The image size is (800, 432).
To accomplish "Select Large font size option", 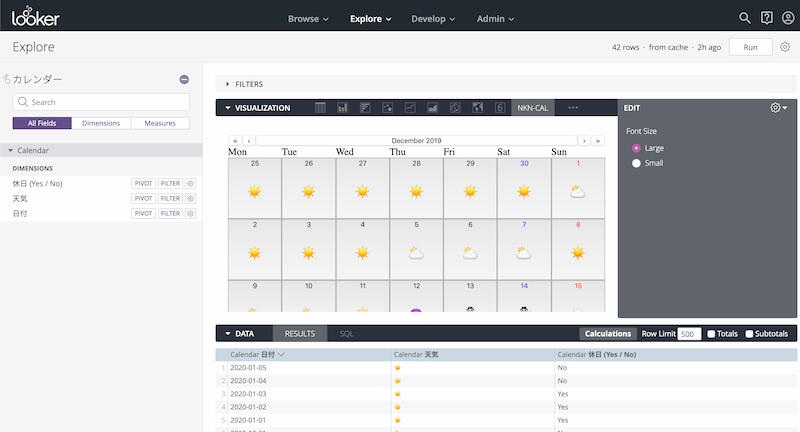I will (636, 148).
